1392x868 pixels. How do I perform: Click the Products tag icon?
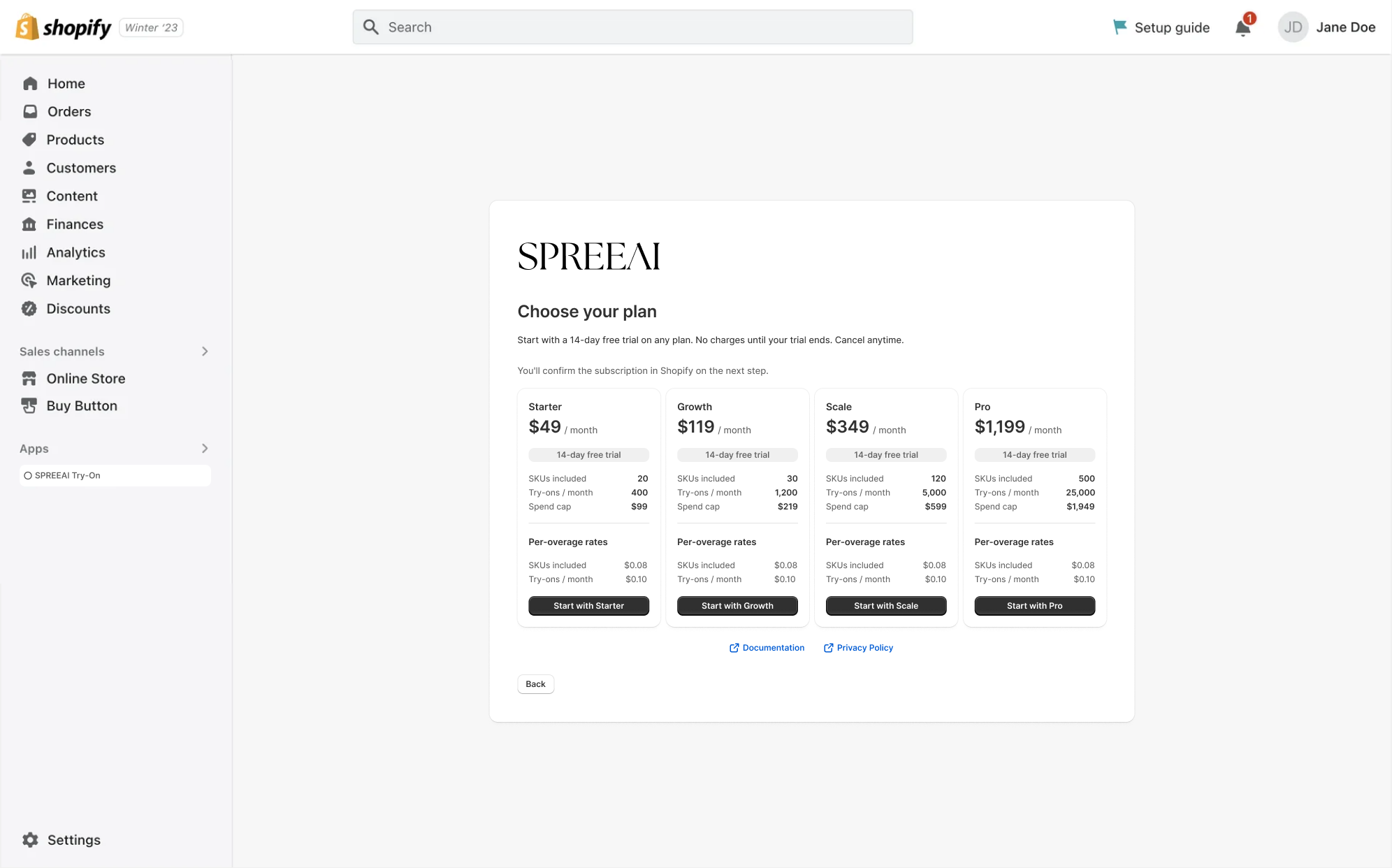click(x=29, y=140)
